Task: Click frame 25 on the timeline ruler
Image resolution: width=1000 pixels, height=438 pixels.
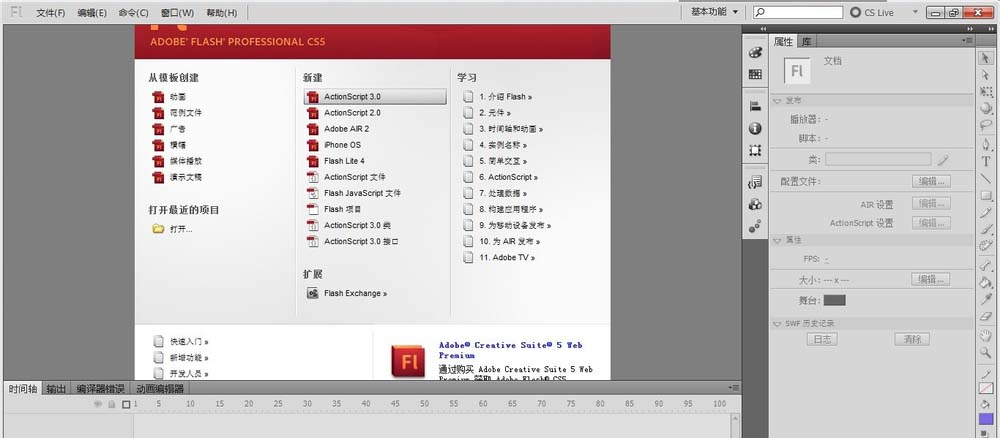Action: click(x=278, y=404)
